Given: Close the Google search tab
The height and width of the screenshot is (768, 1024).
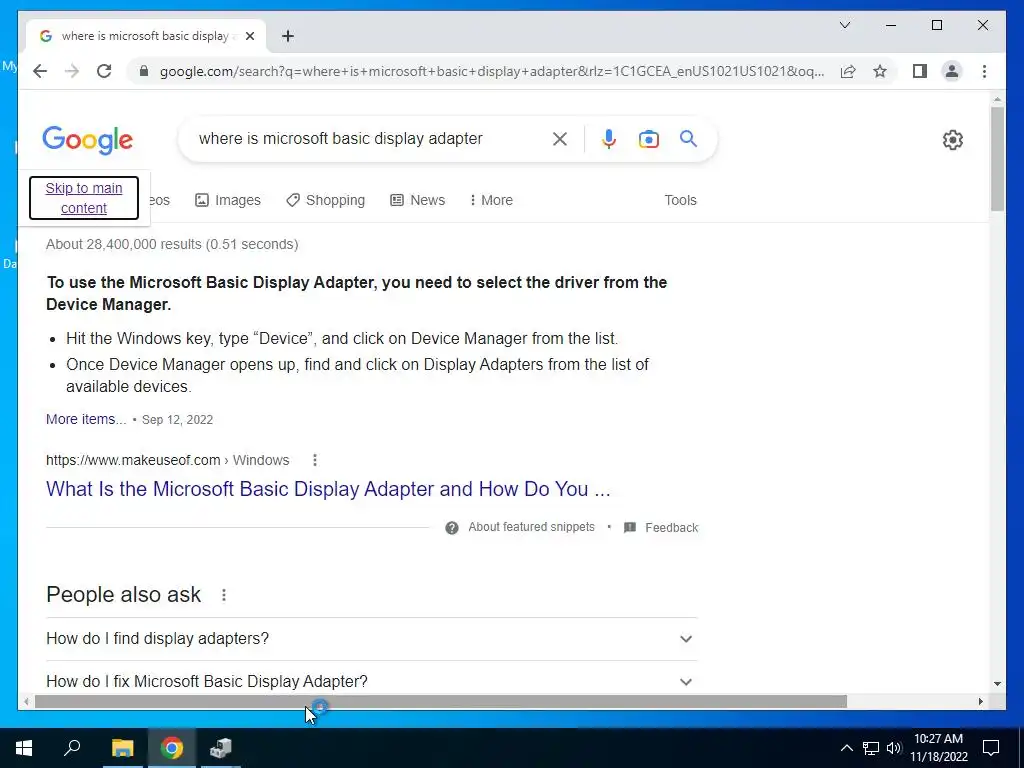Looking at the screenshot, I should coord(249,36).
